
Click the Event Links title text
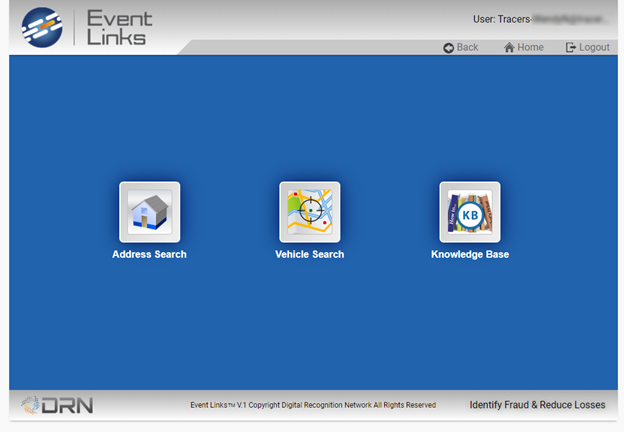[116, 27]
